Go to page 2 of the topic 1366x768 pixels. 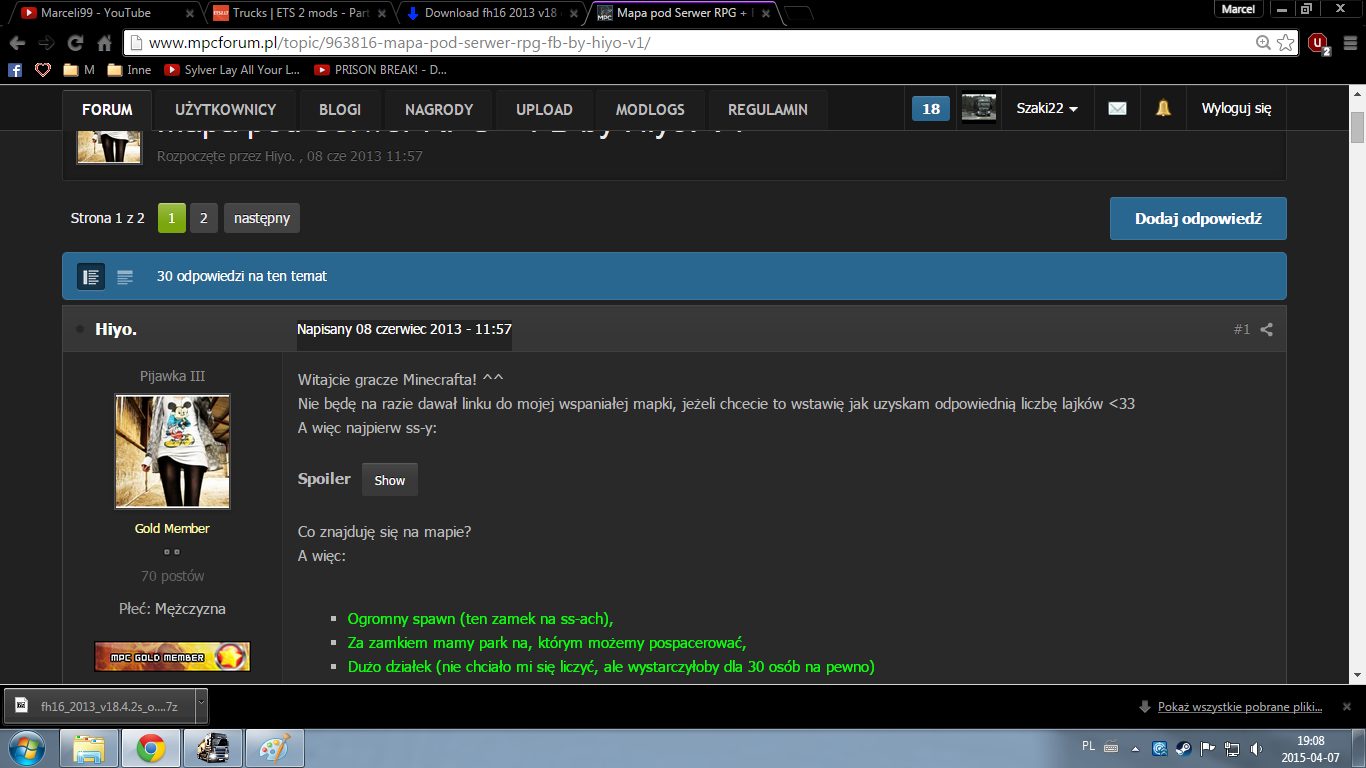pos(203,218)
